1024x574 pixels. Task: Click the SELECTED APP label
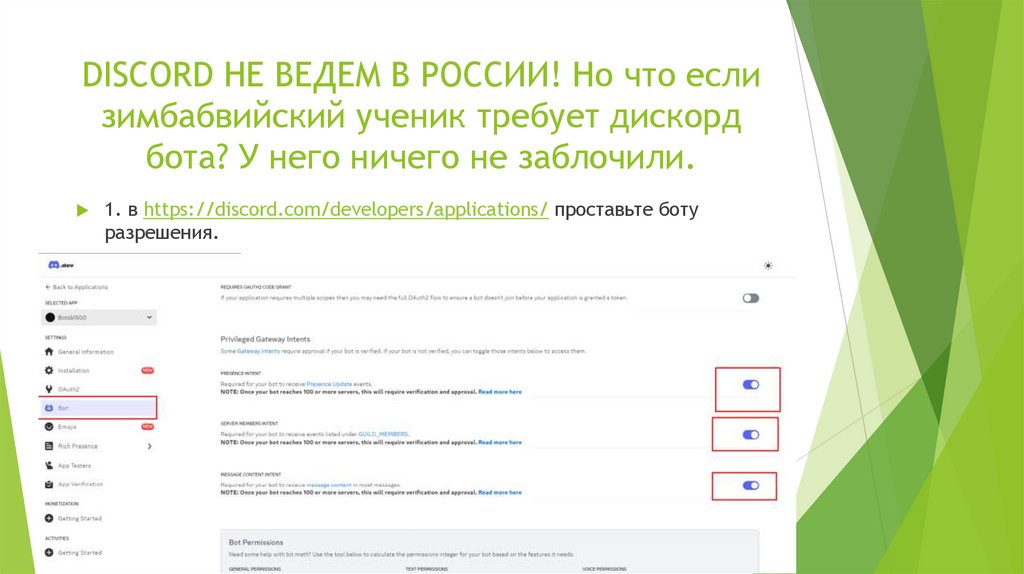pos(61,303)
